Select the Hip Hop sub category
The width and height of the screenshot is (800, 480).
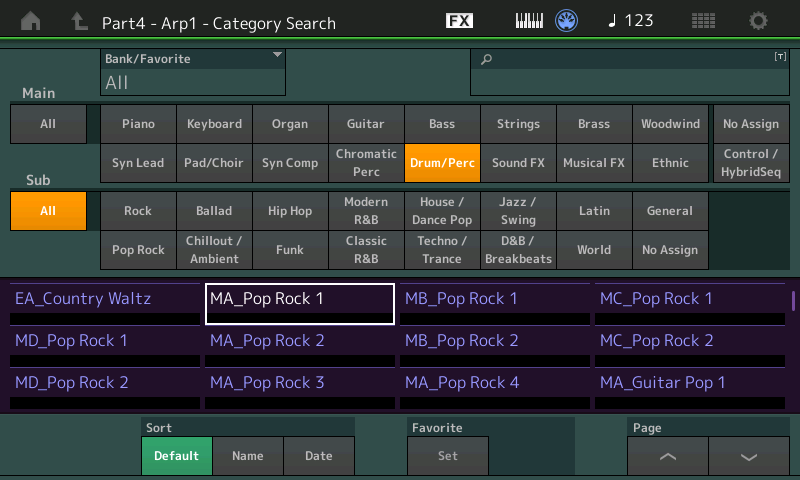click(x=290, y=211)
